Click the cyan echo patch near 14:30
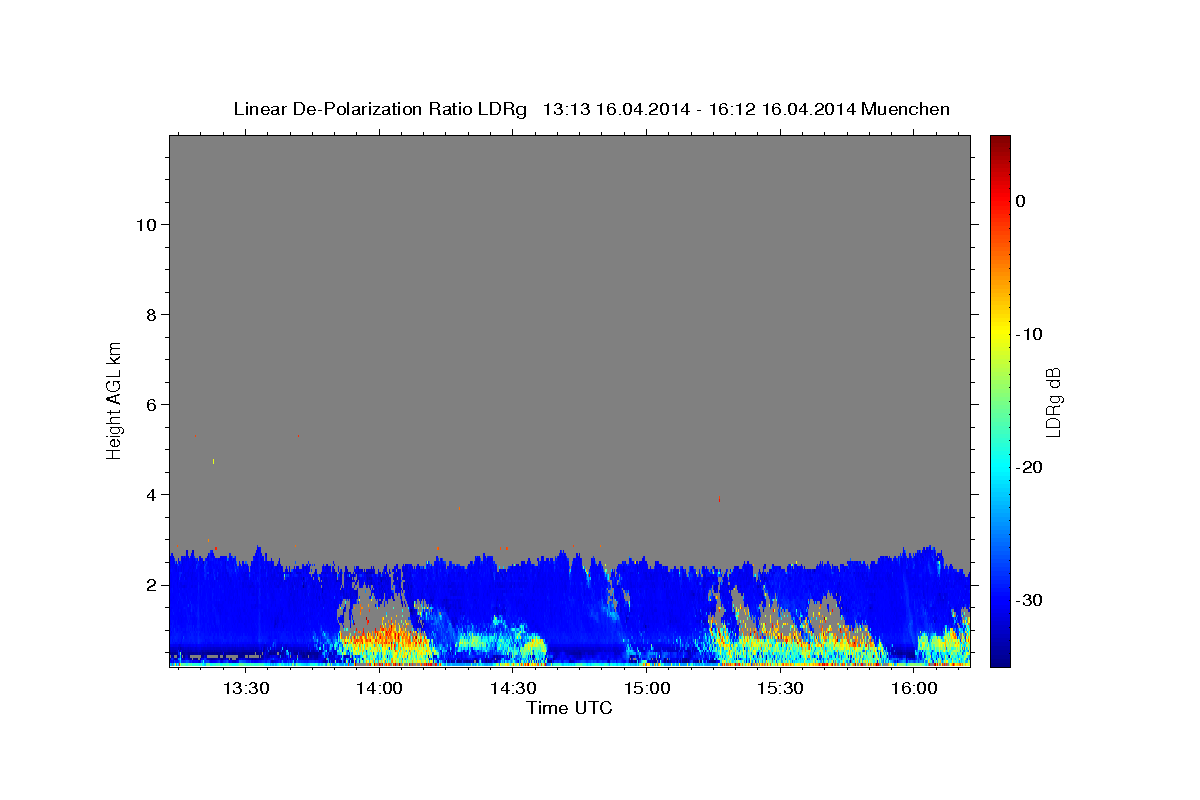Viewport: 1200px width, 800px height. [500, 642]
